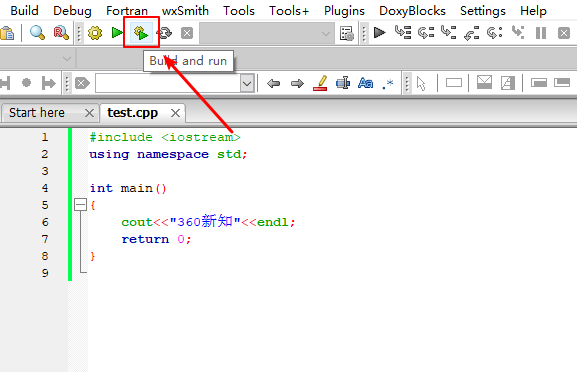The image size is (577, 372).
Task: Click the Jump forward bookmark arrow
Action: point(48,83)
